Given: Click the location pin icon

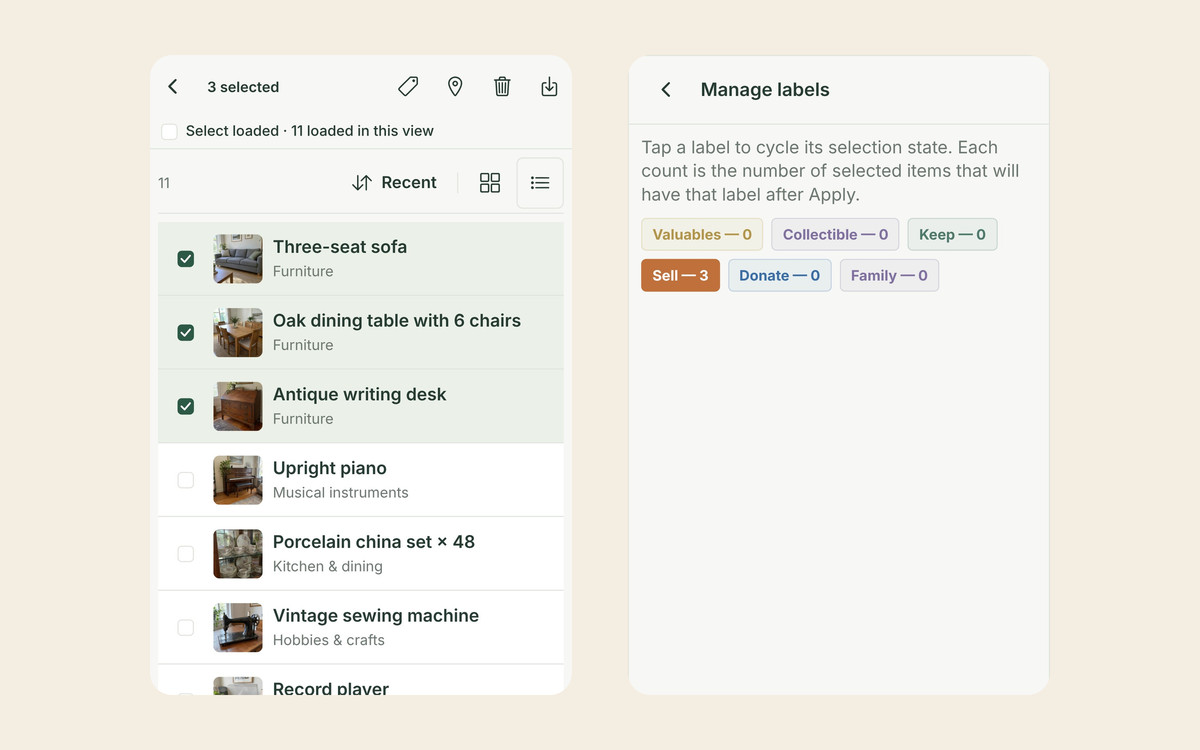Looking at the screenshot, I should click(455, 87).
